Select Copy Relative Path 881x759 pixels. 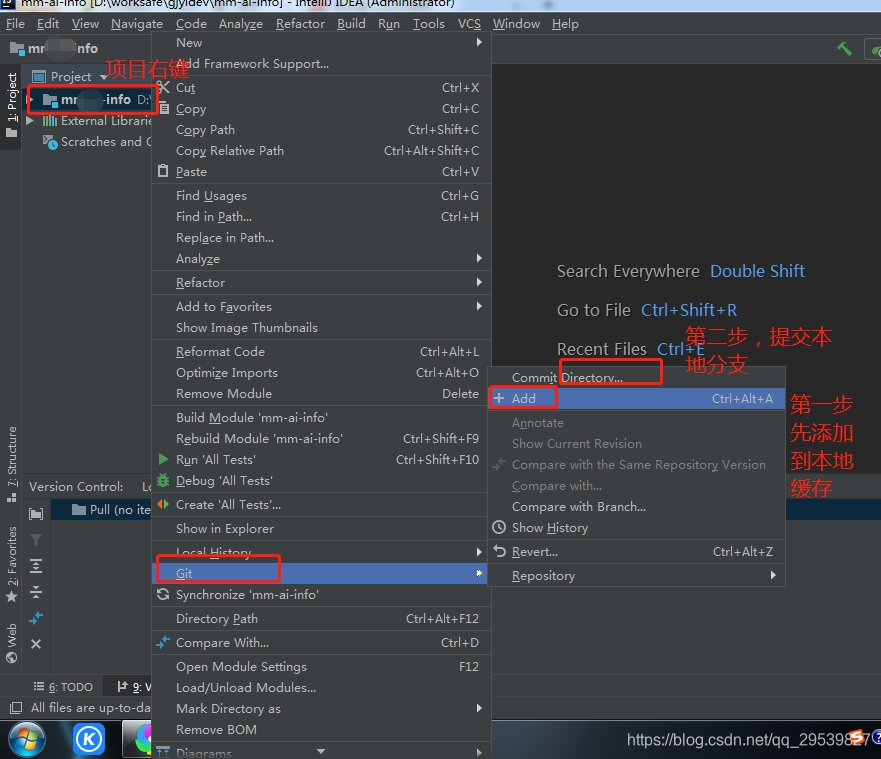pos(319,151)
